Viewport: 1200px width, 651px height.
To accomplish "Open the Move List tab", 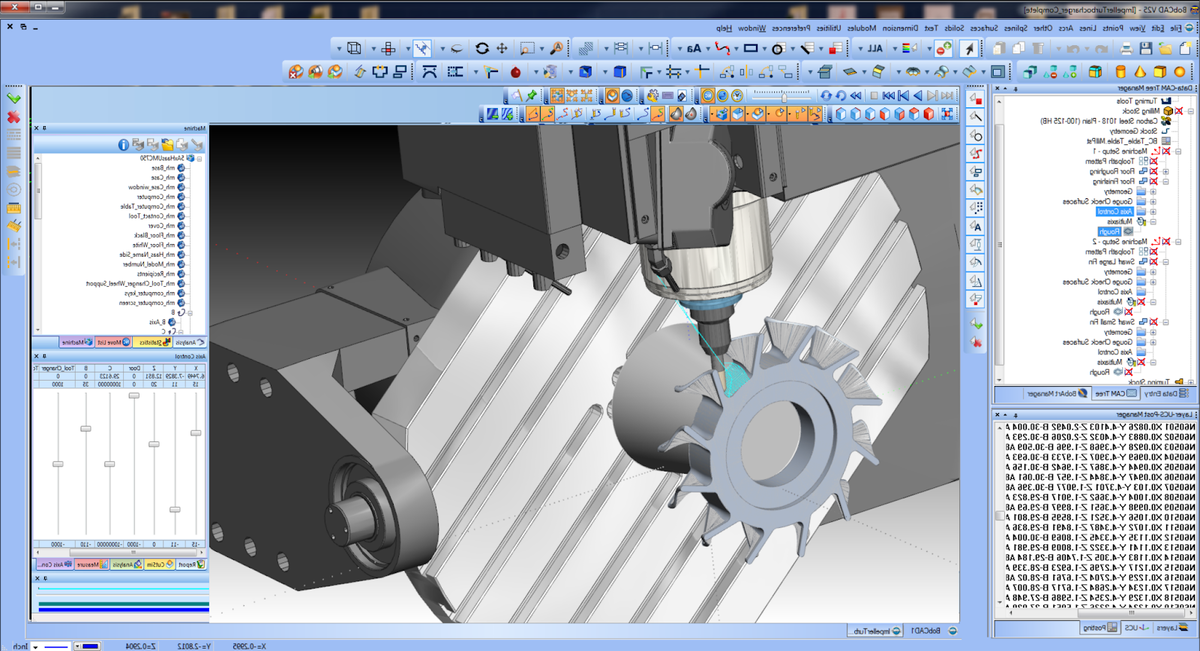I will [112, 342].
